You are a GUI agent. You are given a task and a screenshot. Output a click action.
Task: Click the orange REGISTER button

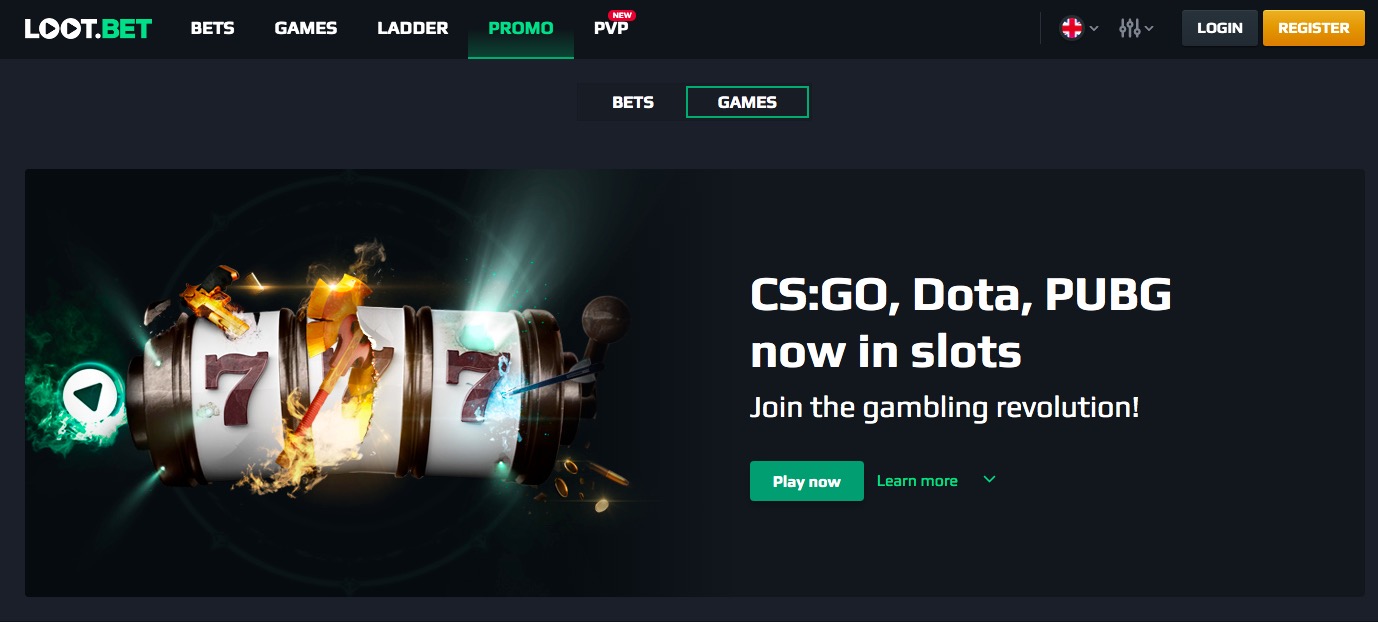(x=1314, y=28)
